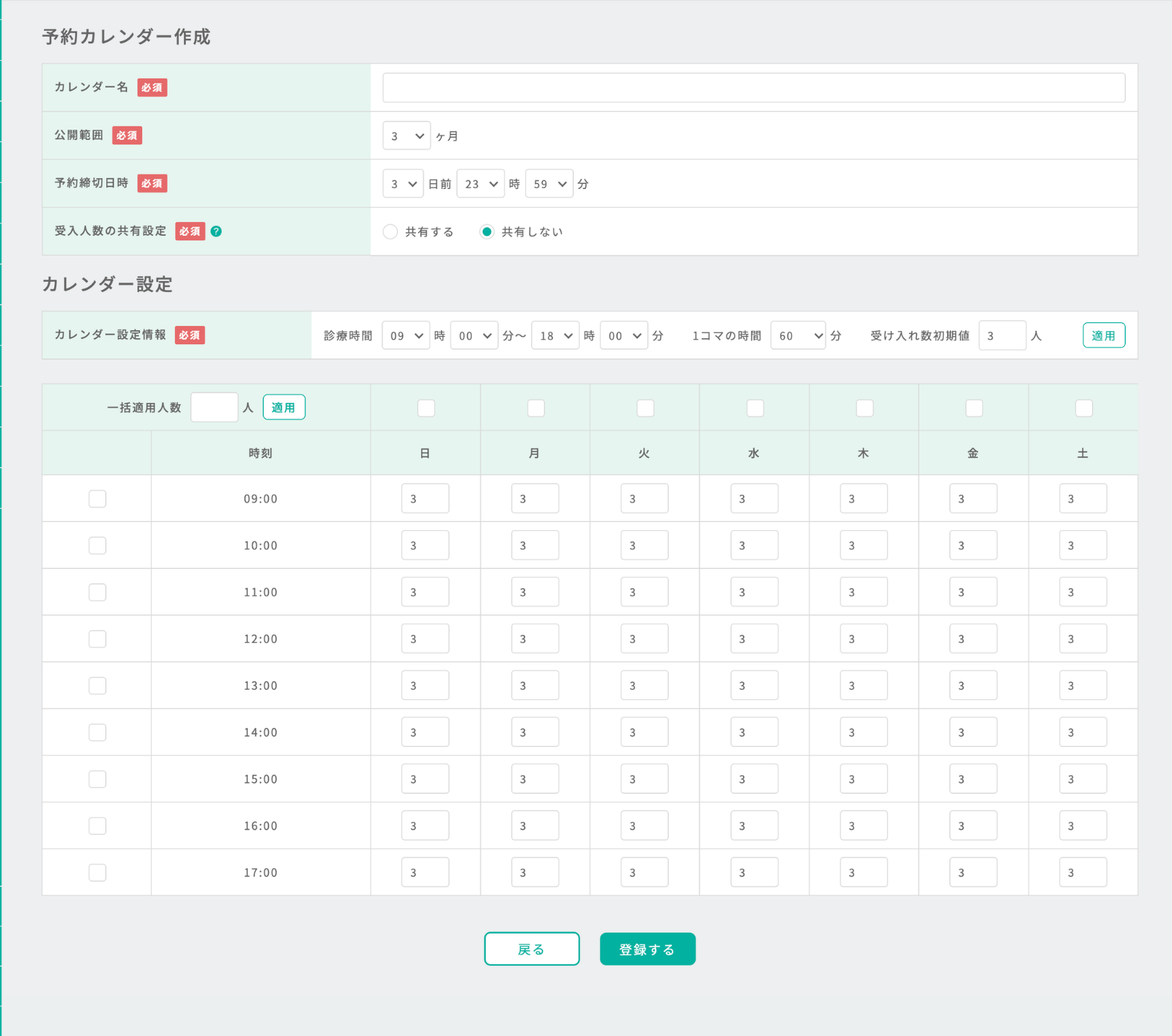Open the 診療時間 end minute dropdown
The image size is (1172, 1036).
(624, 335)
